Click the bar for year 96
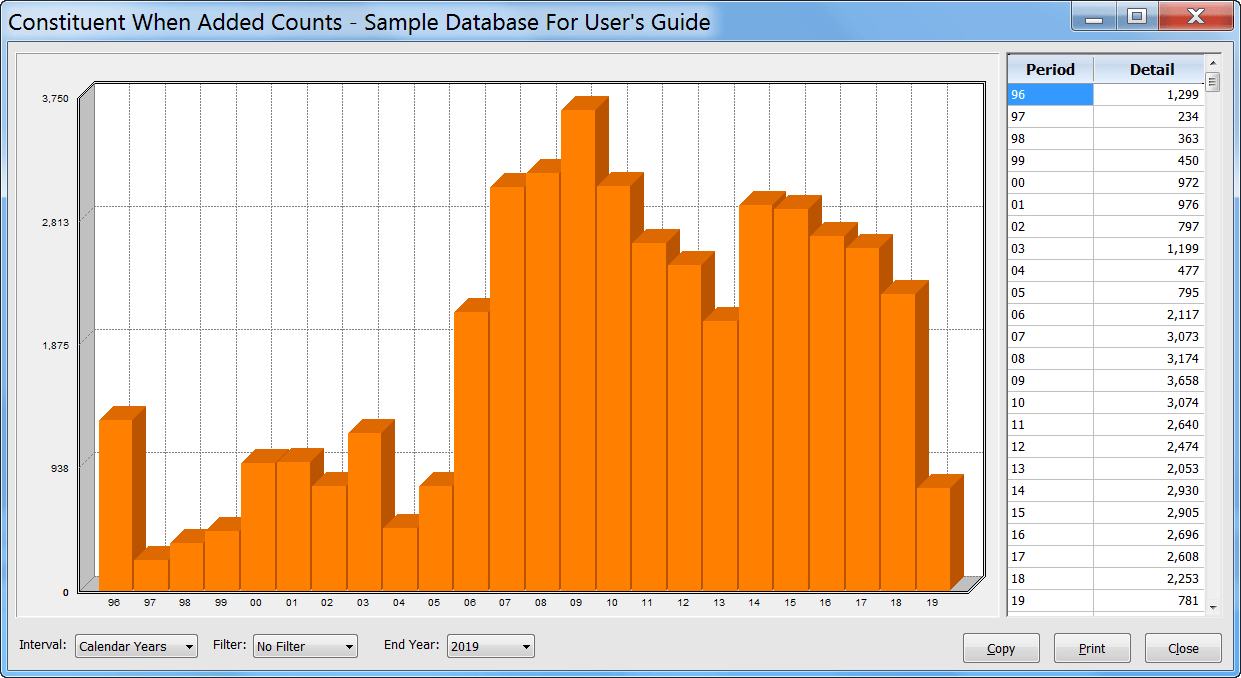 [114, 500]
